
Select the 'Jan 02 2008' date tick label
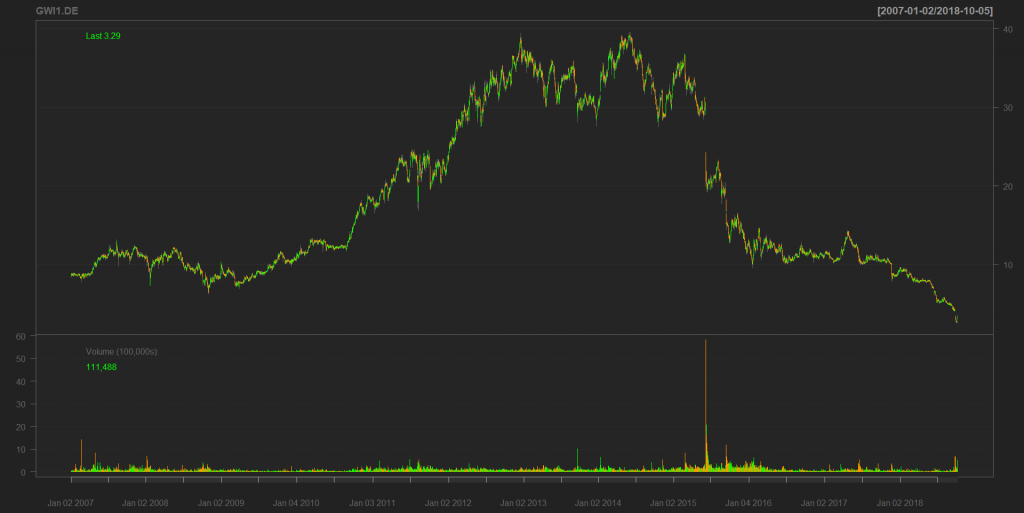pos(147,503)
